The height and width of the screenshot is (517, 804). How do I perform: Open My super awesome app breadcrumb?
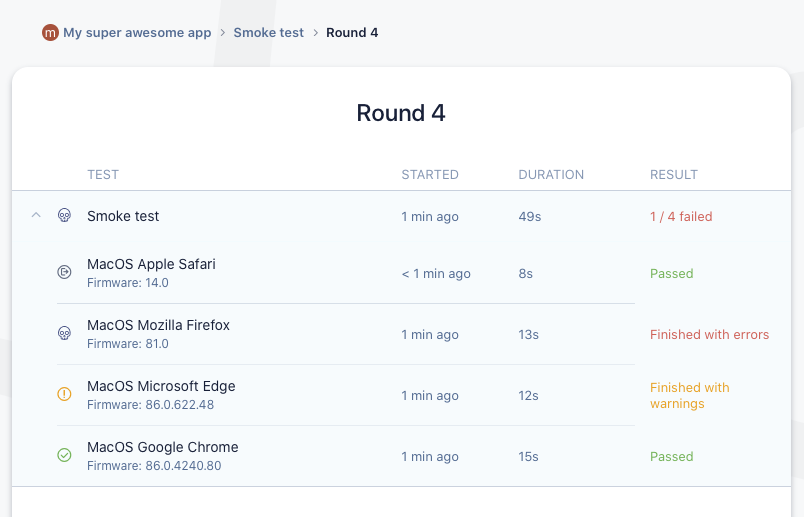click(x=137, y=32)
